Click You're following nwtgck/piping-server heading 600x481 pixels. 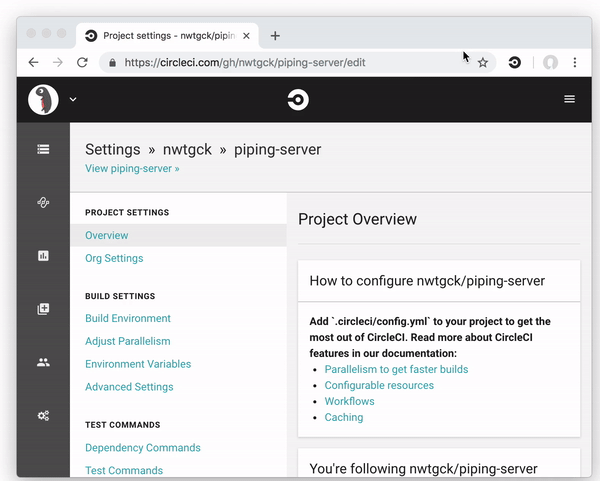424,469
